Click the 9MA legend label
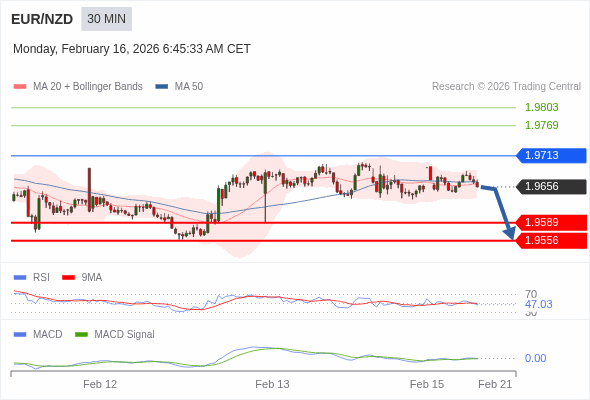Screen dimensions: 590x400 coord(92,278)
